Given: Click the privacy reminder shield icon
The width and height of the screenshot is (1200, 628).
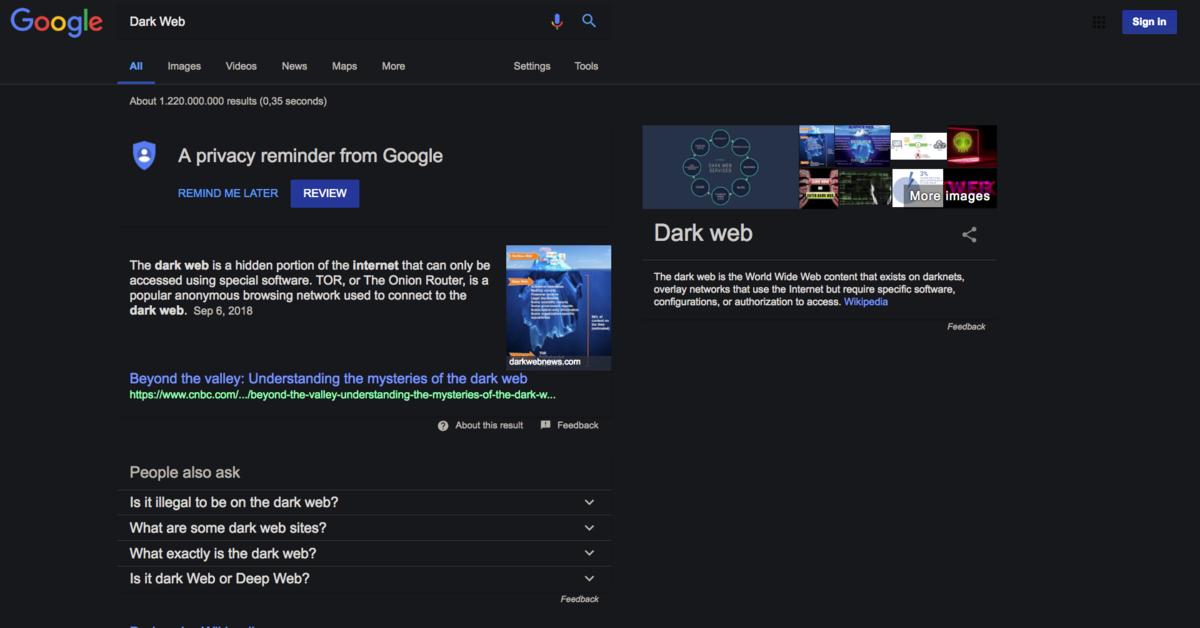Looking at the screenshot, I should pos(144,155).
